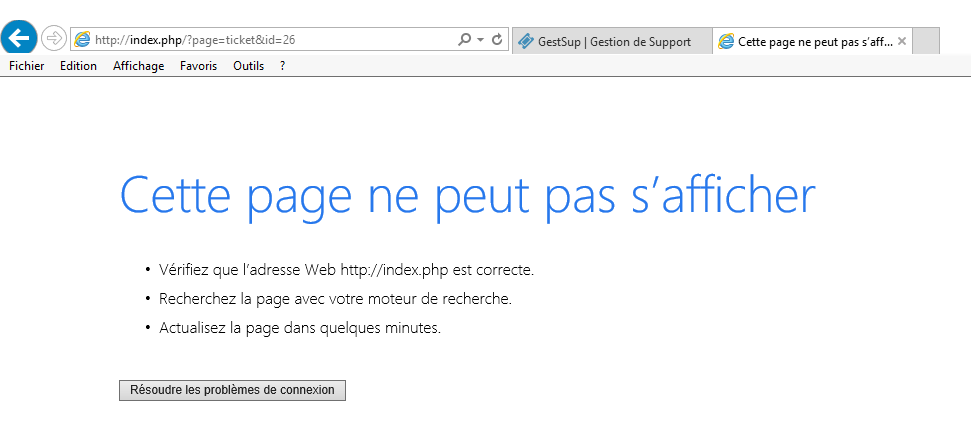971x426 pixels.
Task: Click 'Résoudre les problèmes de connexion' button
Action: click(232, 390)
